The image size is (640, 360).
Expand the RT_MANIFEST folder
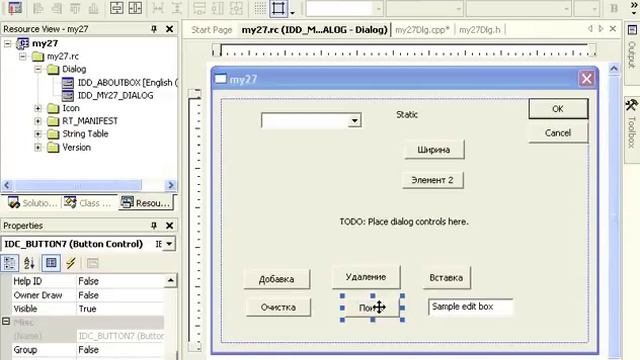(x=38, y=121)
